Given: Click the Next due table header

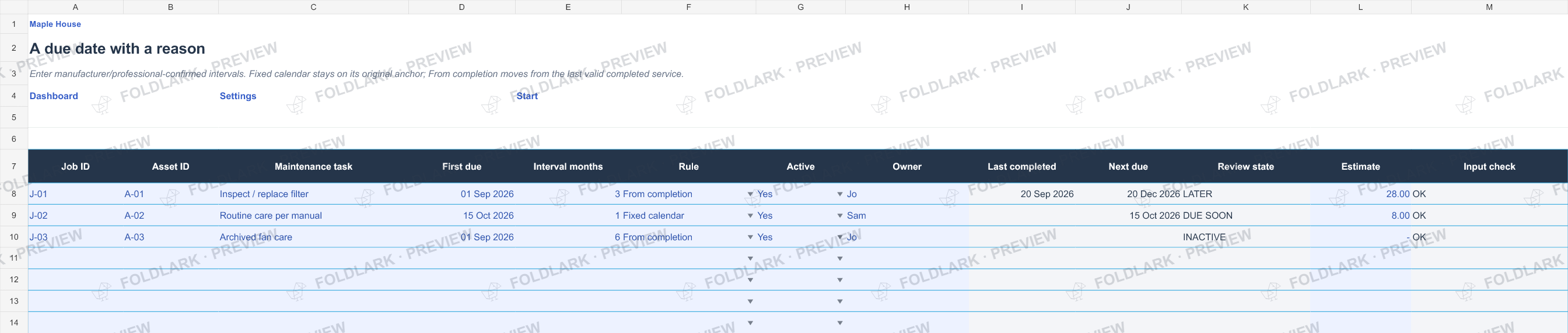Looking at the screenshot, I should [1128, 166].
